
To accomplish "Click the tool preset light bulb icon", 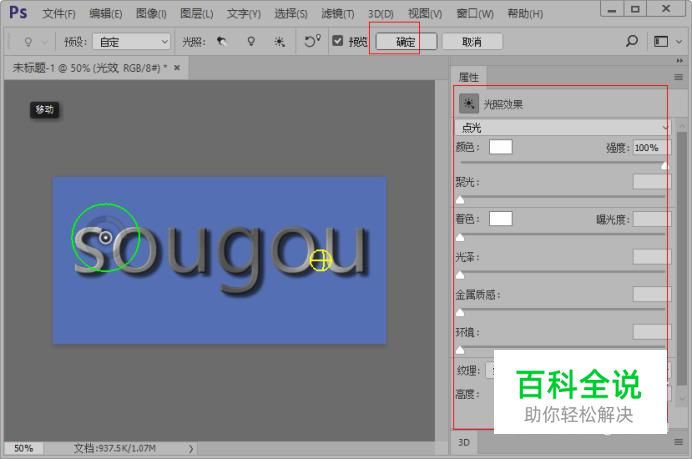I will click(x=28, y=42).
